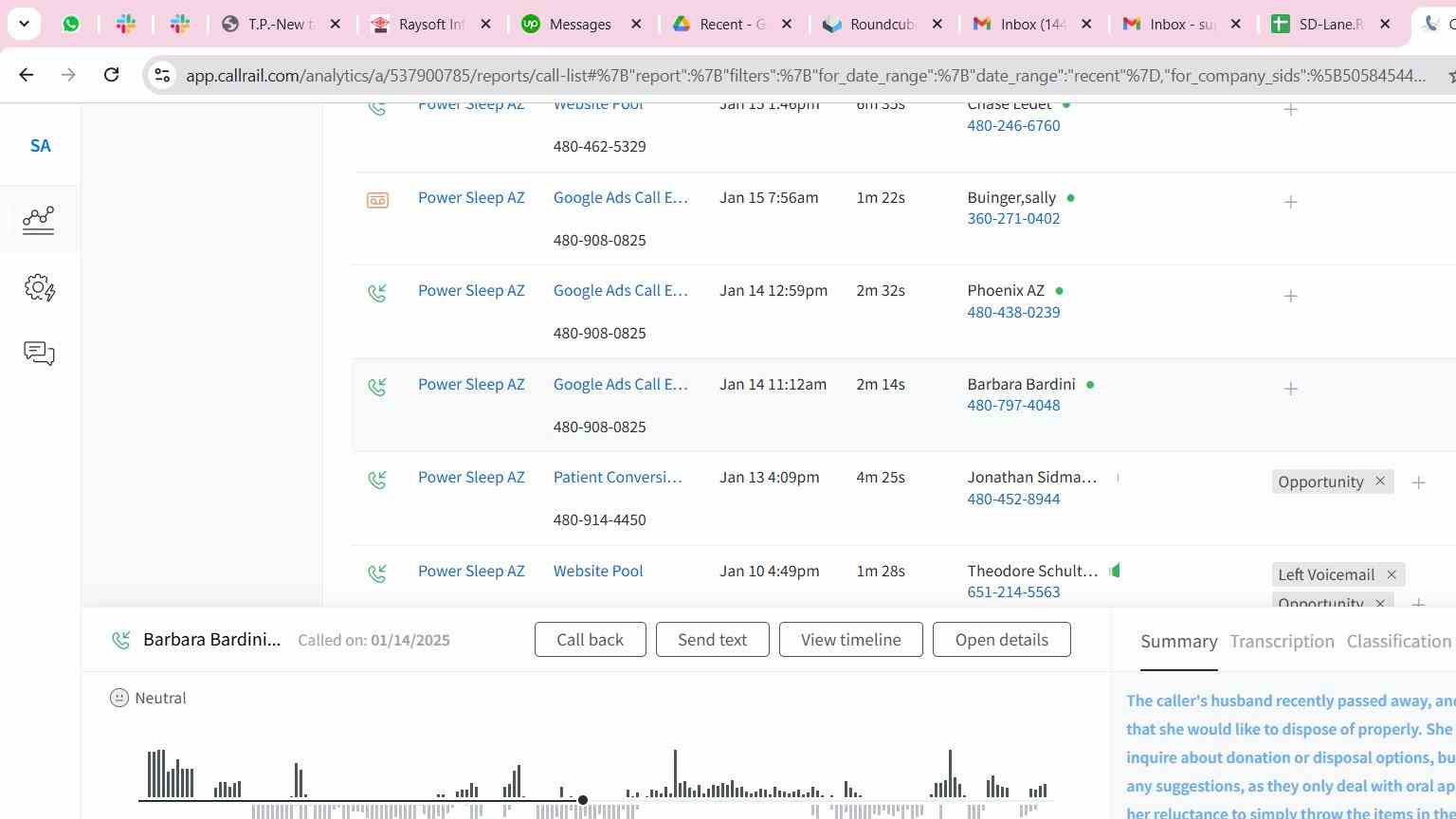Screen dimensions: 1456x819
Task: Open the Transcription tab
Action: click(1282, 642)
